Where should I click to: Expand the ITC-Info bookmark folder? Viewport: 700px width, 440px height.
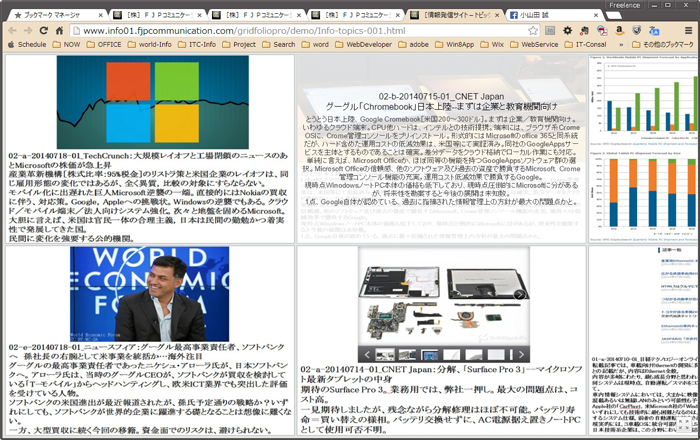coord(197,44)
